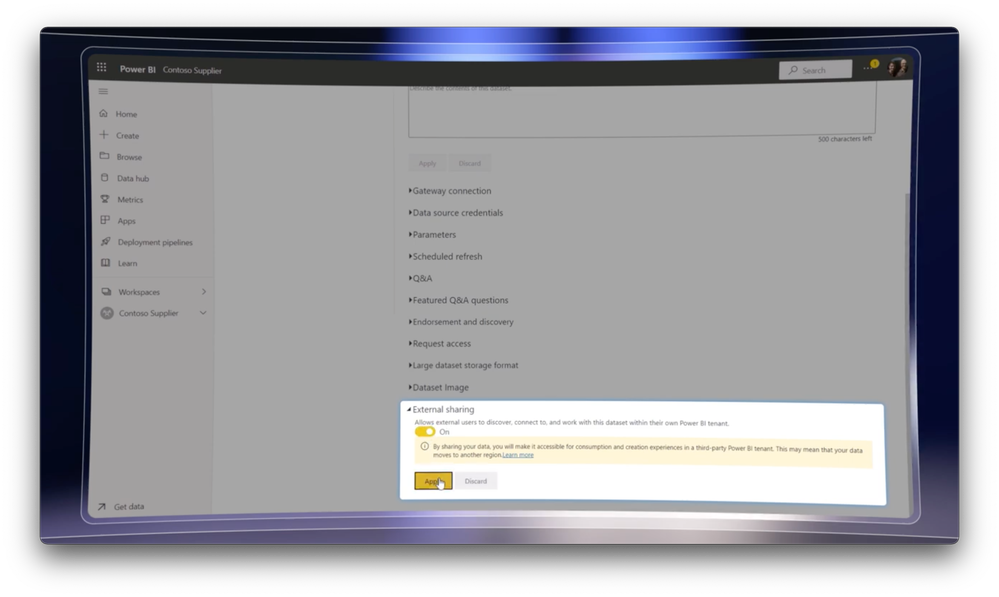Click the Contoso Supplier header label

pyautogui.click(x=192, y=70)
